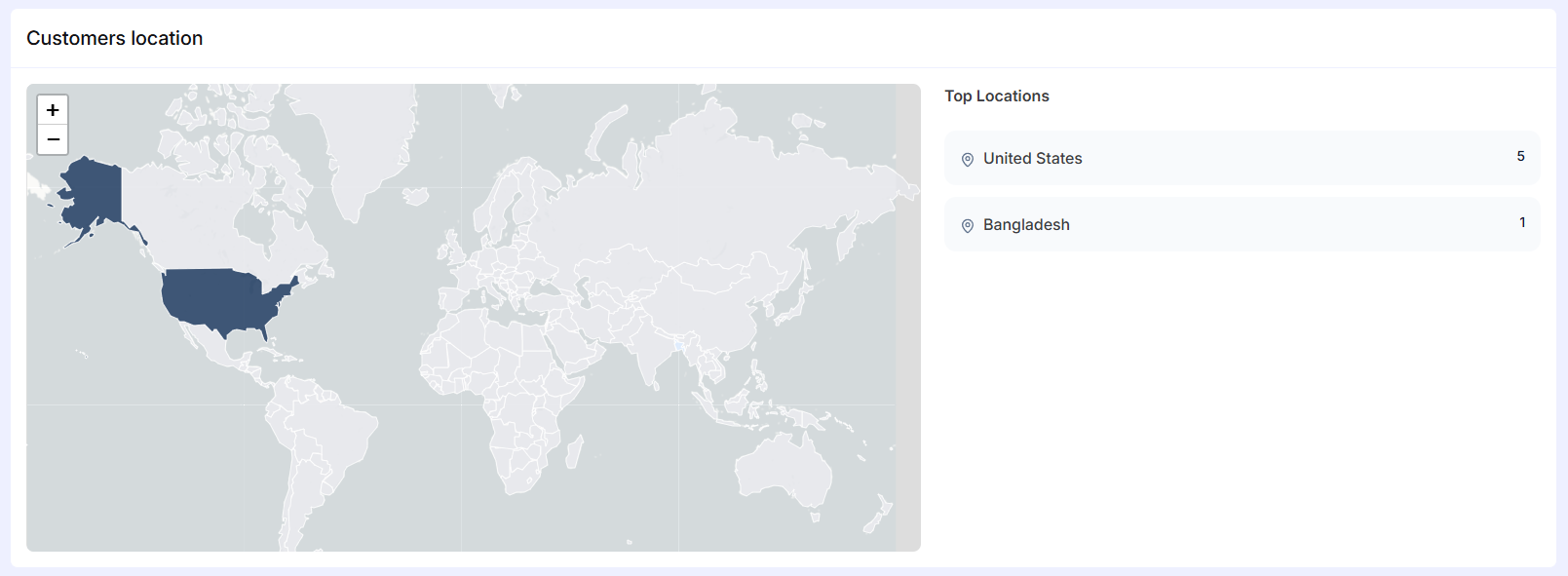Viewport: 1568px width, 576px height.
Task: Zoom out on the customers map
Action: pos(53,139)
